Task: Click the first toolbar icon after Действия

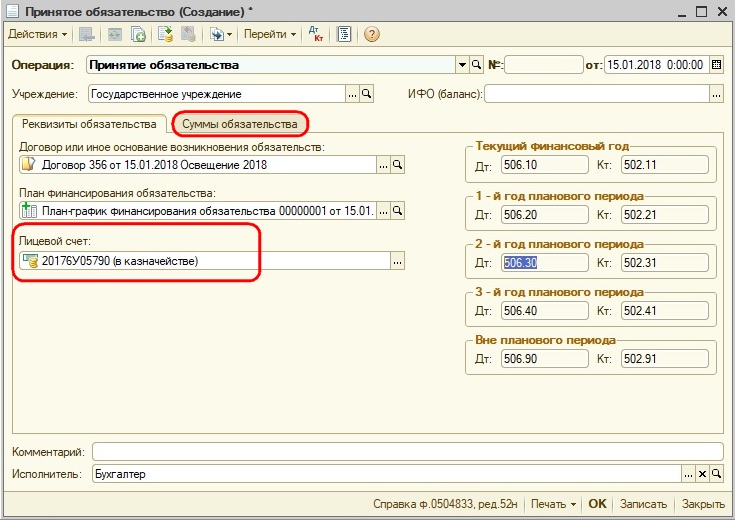Action: (x=87, y=34)
